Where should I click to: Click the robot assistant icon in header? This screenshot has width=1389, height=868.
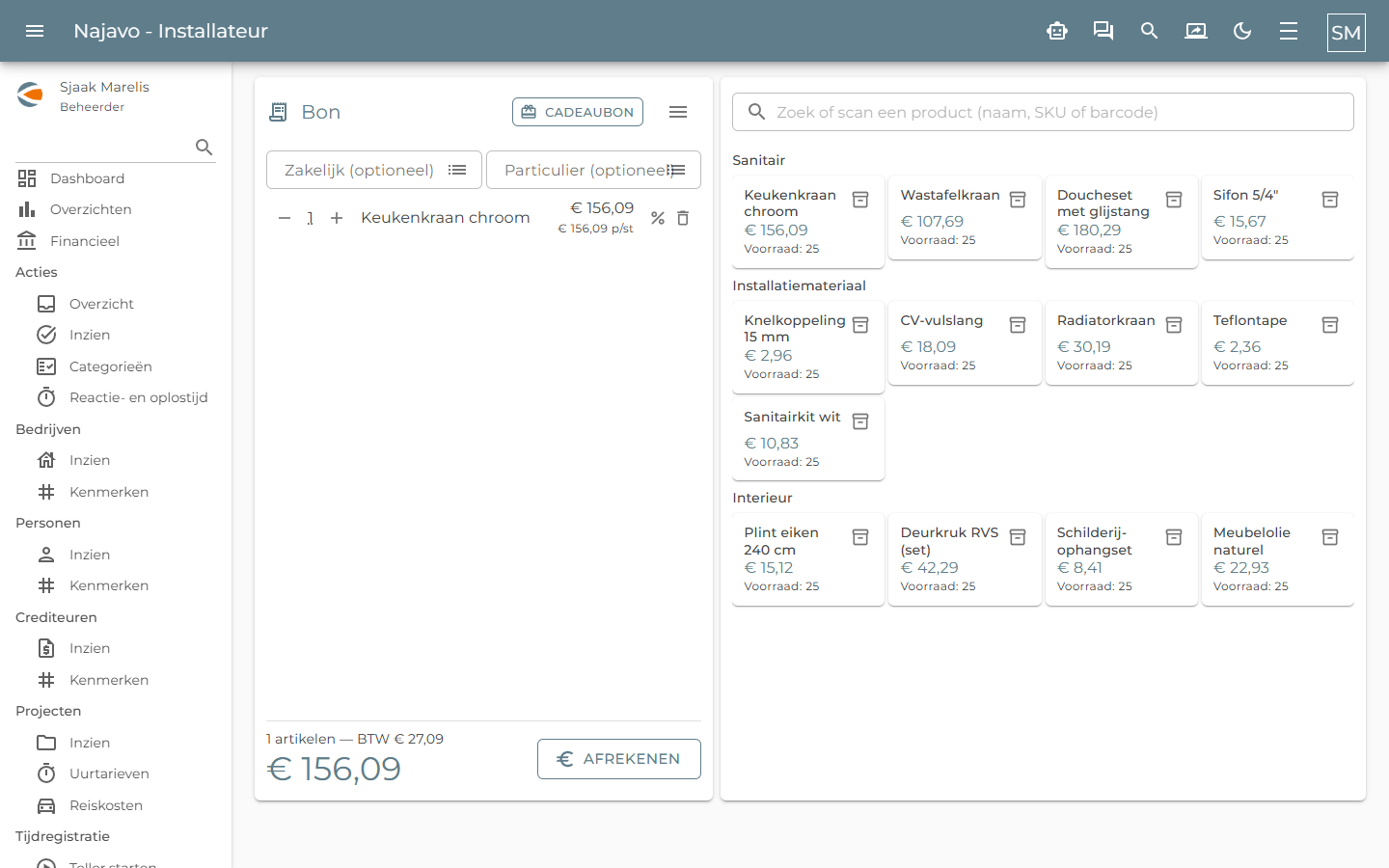(x=1057, y=31)
